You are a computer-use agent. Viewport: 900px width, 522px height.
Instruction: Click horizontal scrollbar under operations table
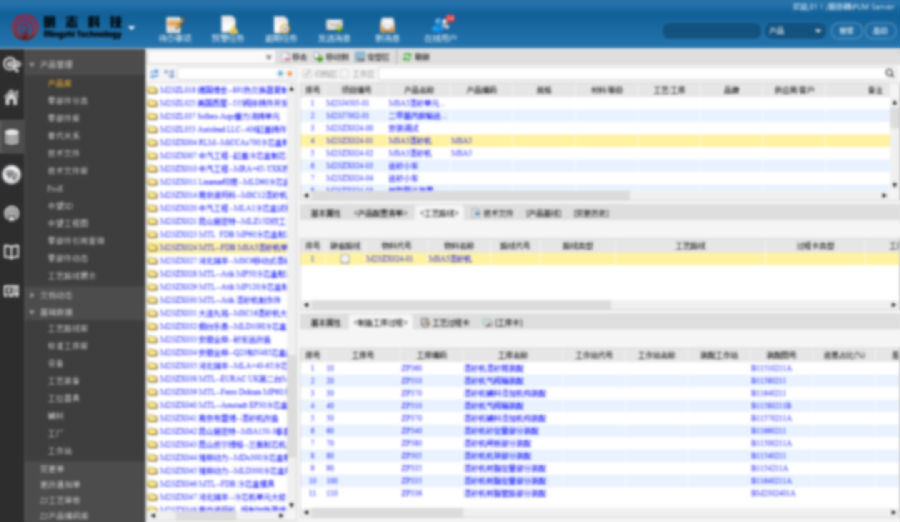[386, 512]
